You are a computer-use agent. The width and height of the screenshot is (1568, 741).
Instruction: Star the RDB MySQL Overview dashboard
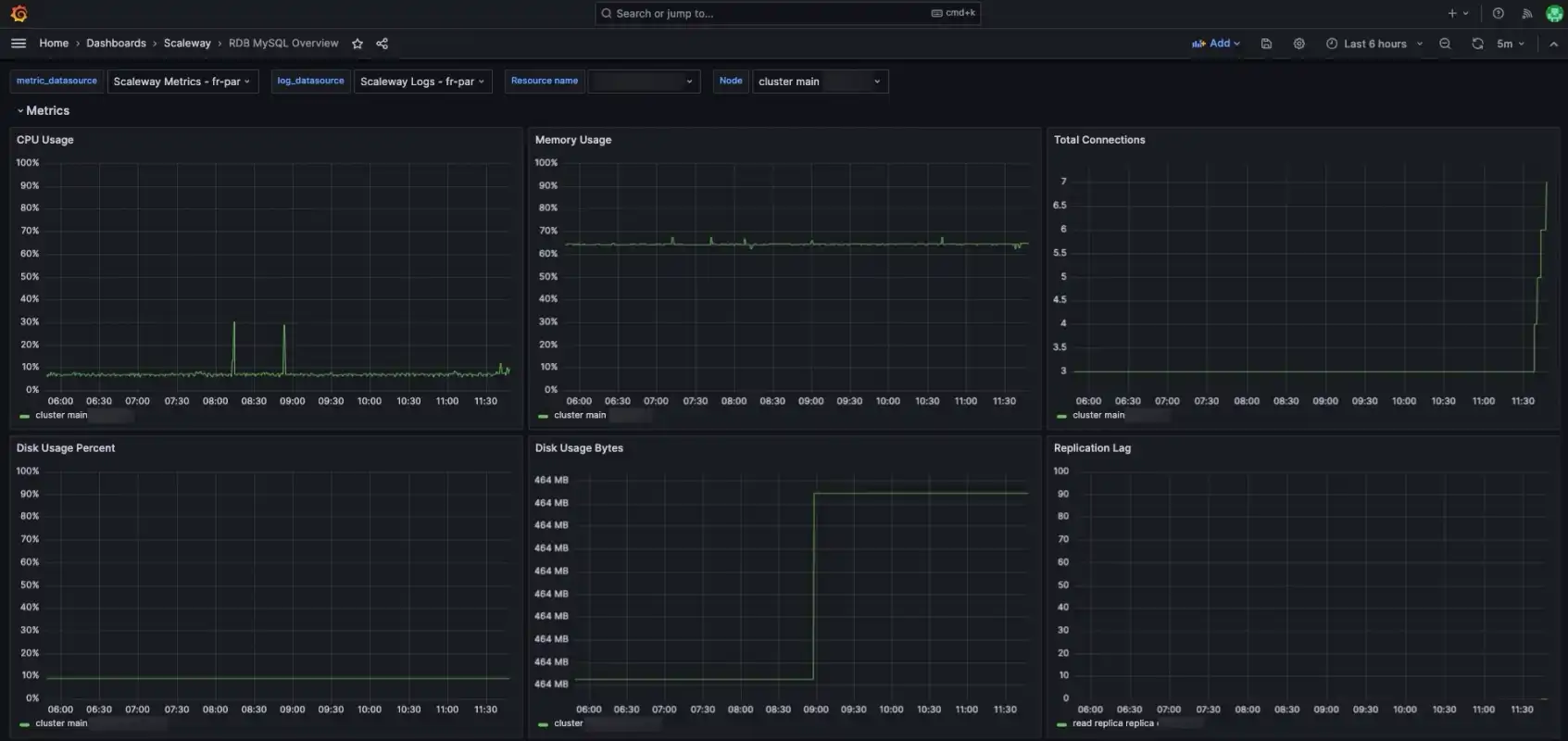coord(358,44)
